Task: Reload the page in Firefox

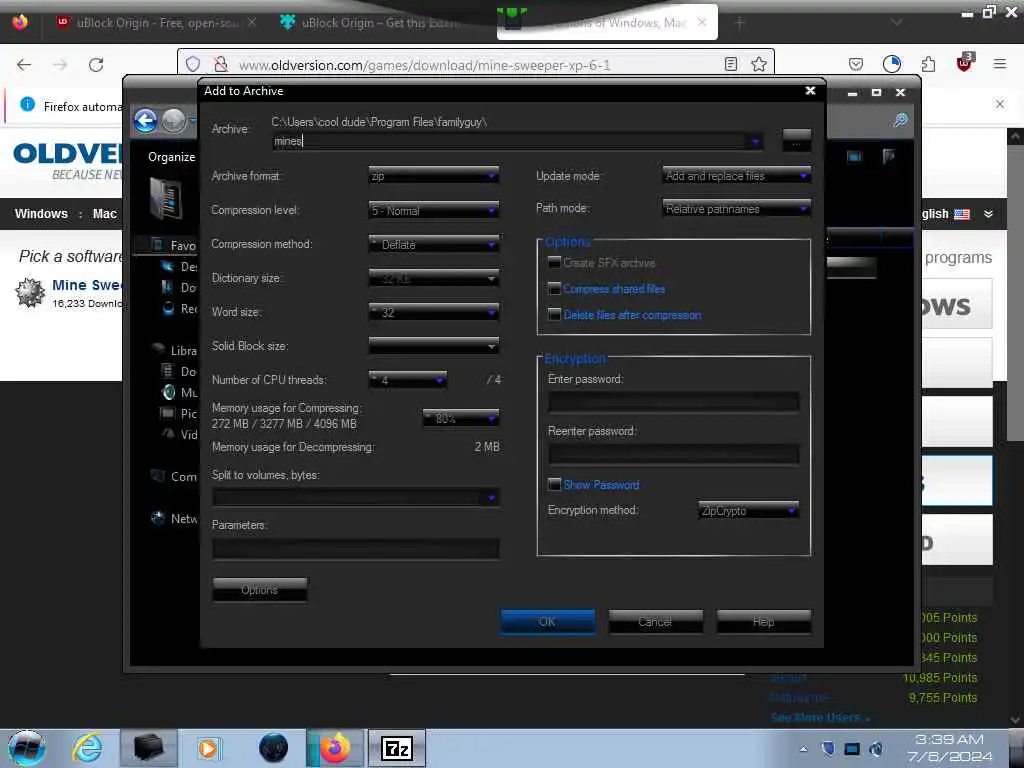Action: coord(96,65)
